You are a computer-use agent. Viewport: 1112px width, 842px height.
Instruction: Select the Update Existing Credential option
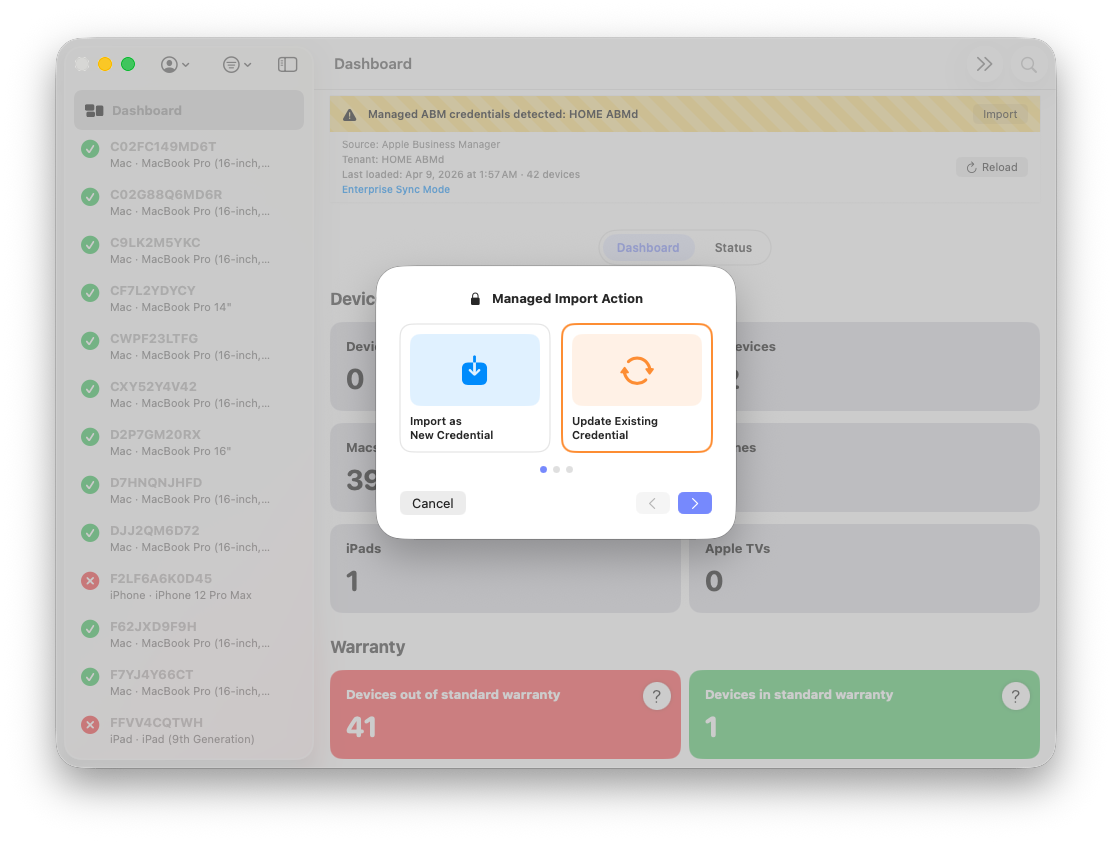[x=637, y=388]
